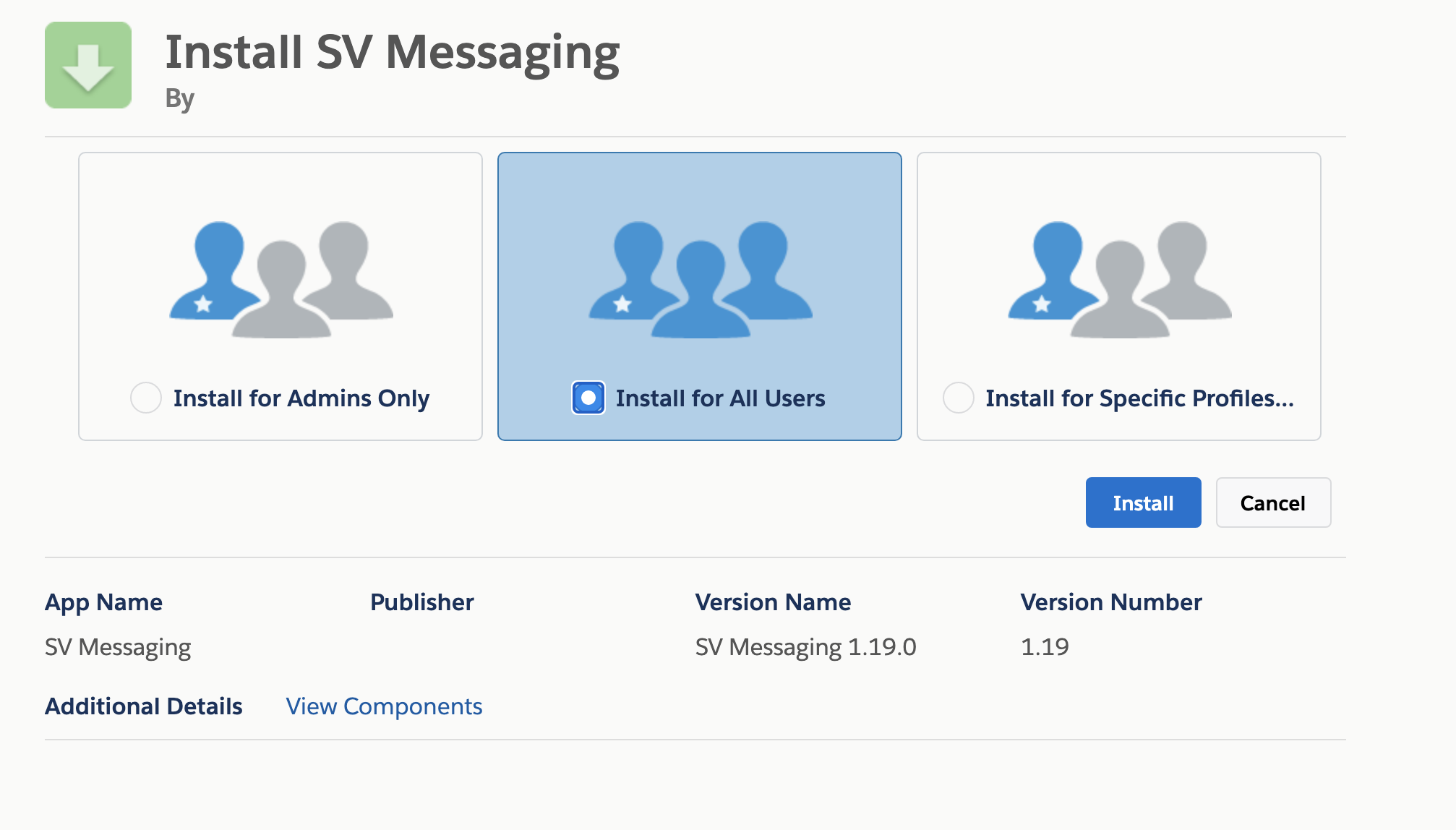Viewport: 1456px width, 830px height.
Task: Click the blue Install button
Action: tap(1143, 502)
